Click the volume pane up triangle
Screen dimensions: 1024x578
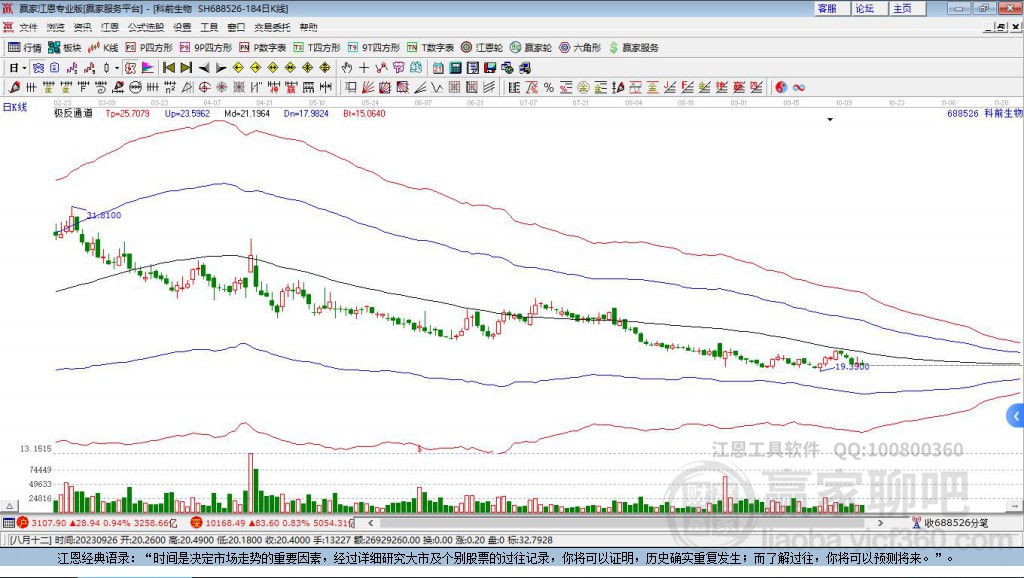(x=10, y=506)
